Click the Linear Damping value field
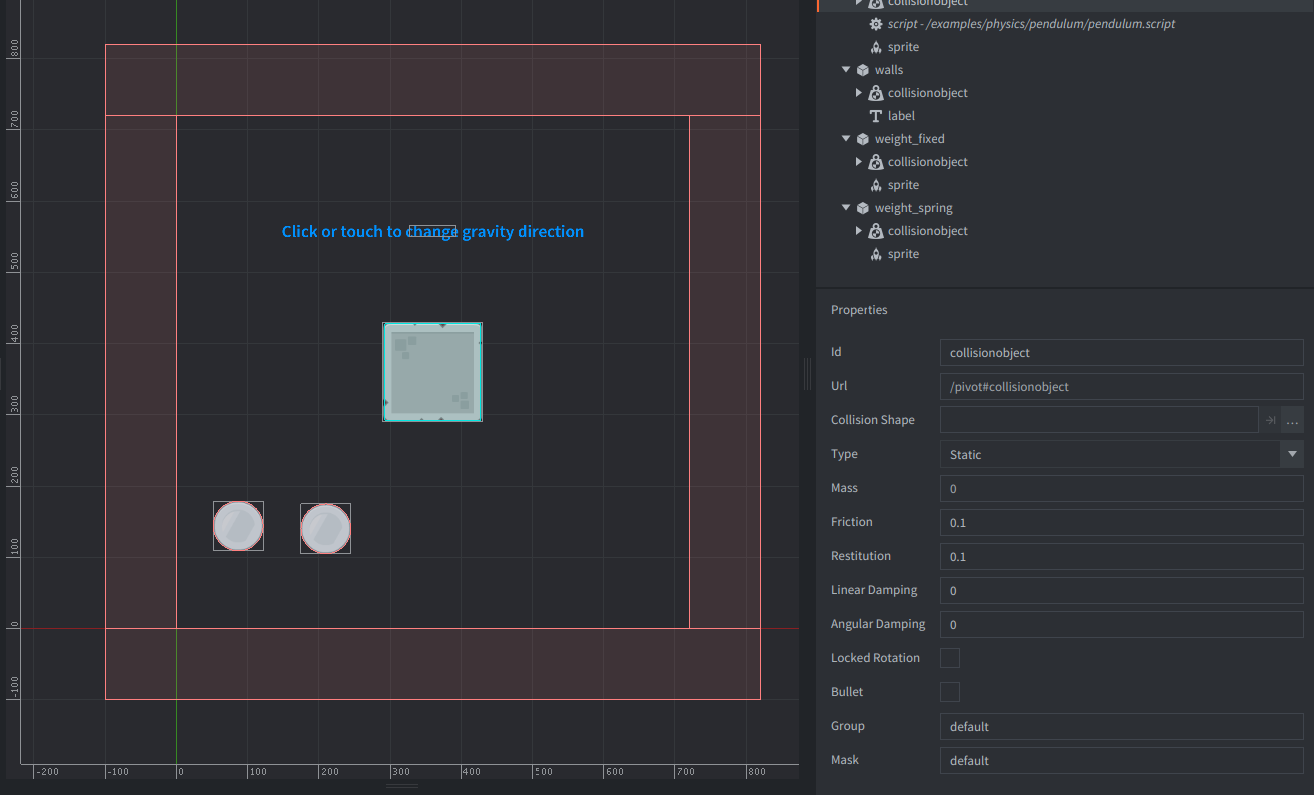Viewport: 1314px width, 795px height. (x=1122, y=590)
